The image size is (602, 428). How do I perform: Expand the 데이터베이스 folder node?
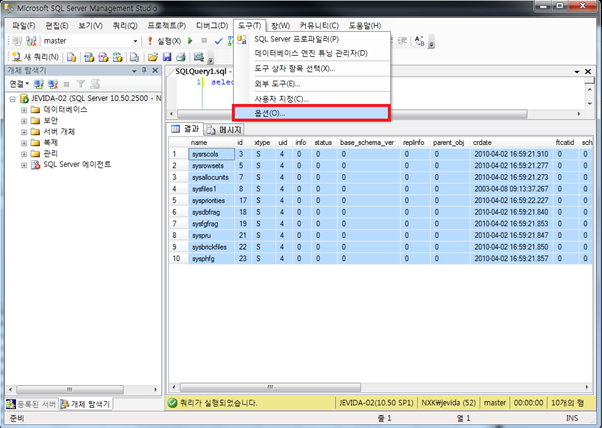[24, 110]
